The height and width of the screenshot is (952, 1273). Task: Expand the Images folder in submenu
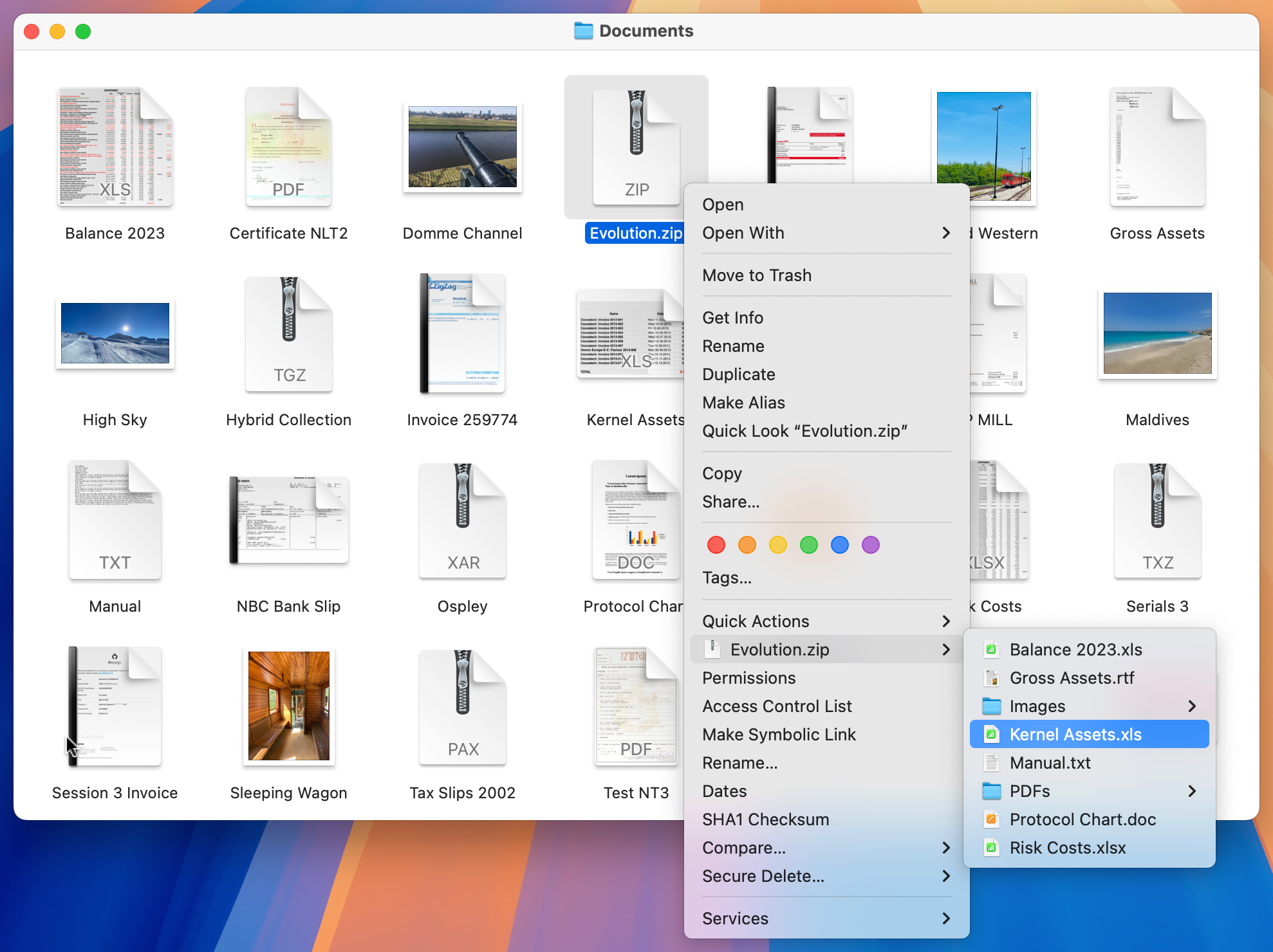tap(1090, 706)
